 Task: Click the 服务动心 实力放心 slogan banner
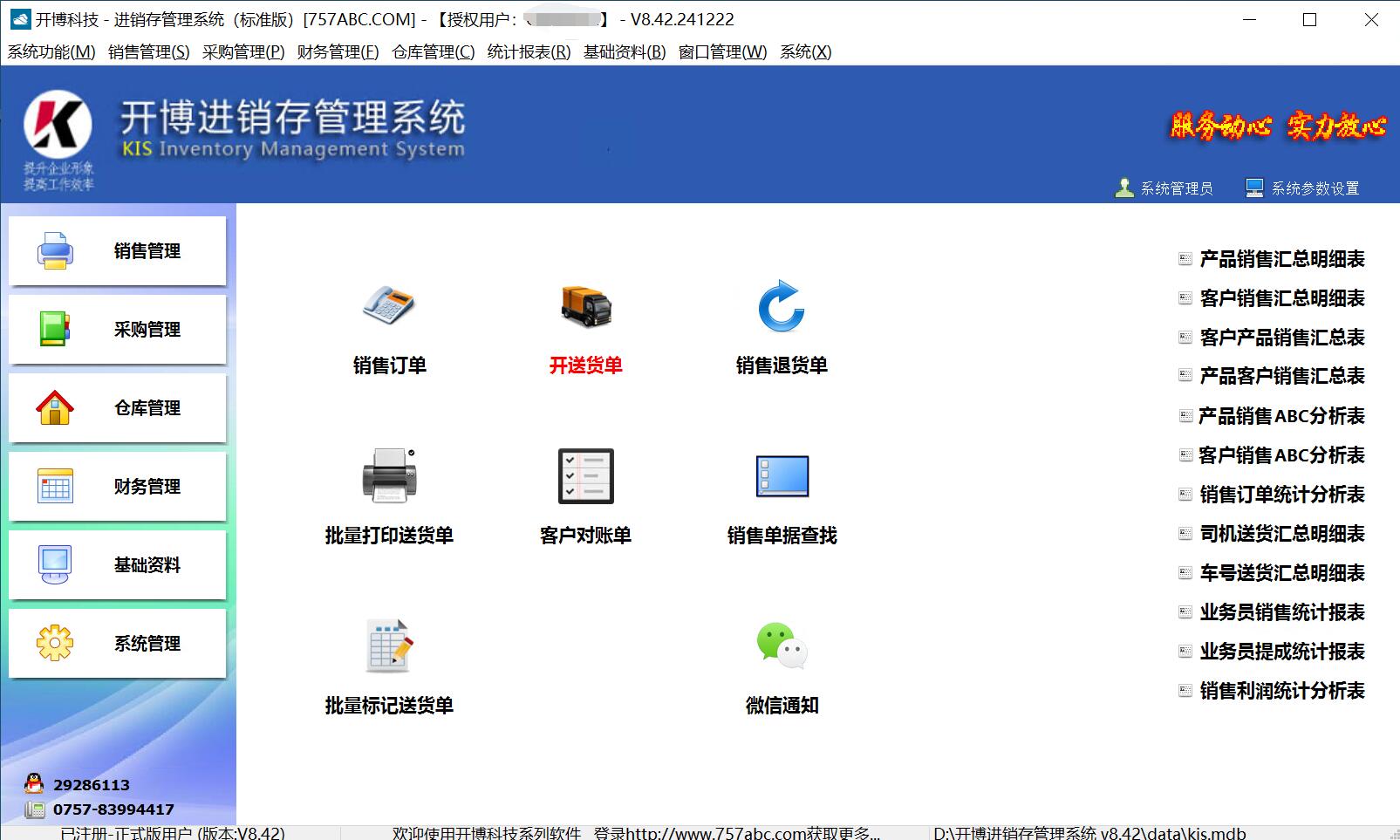pos(1278,126)
